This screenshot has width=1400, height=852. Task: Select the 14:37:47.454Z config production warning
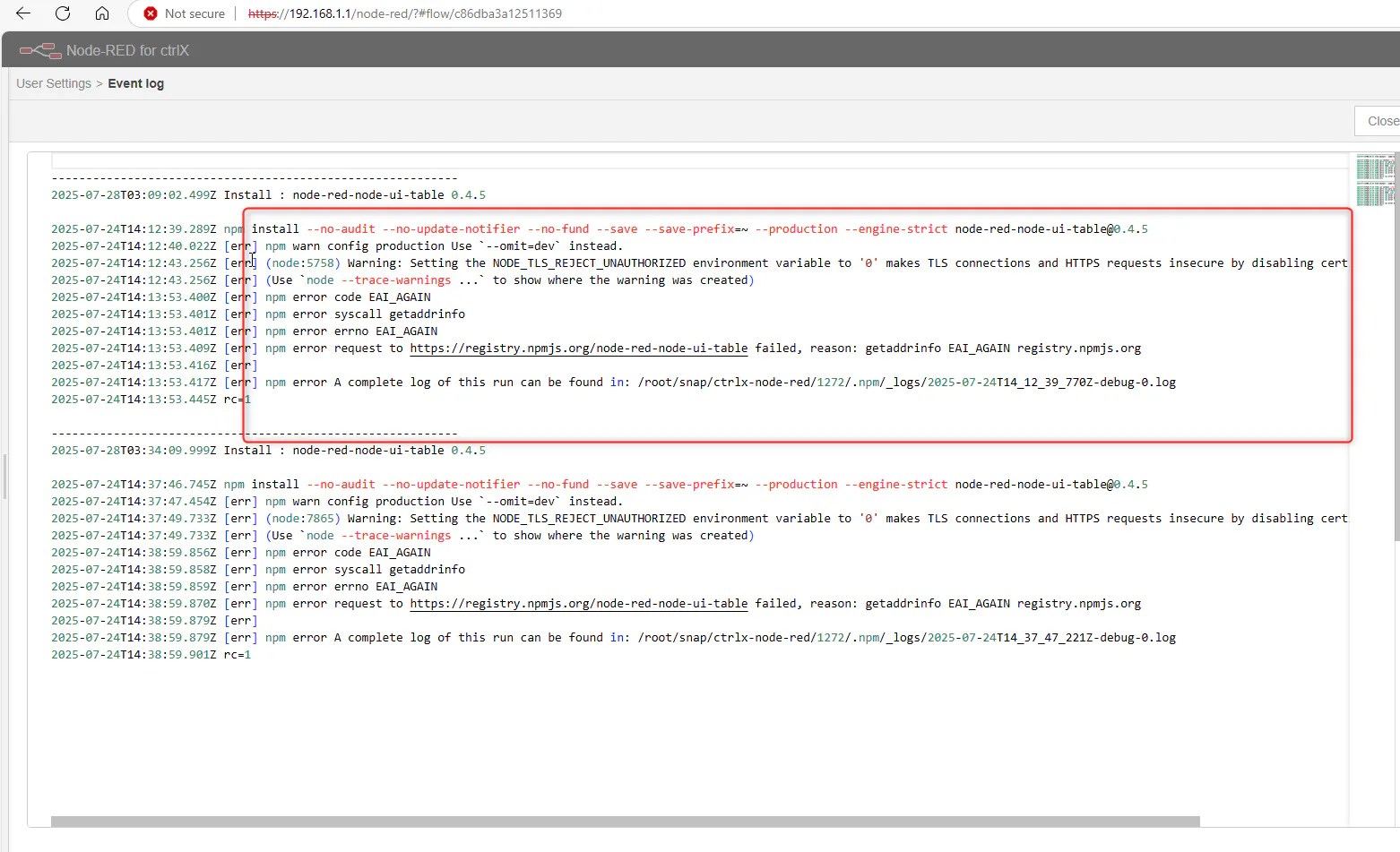[337, 502]
